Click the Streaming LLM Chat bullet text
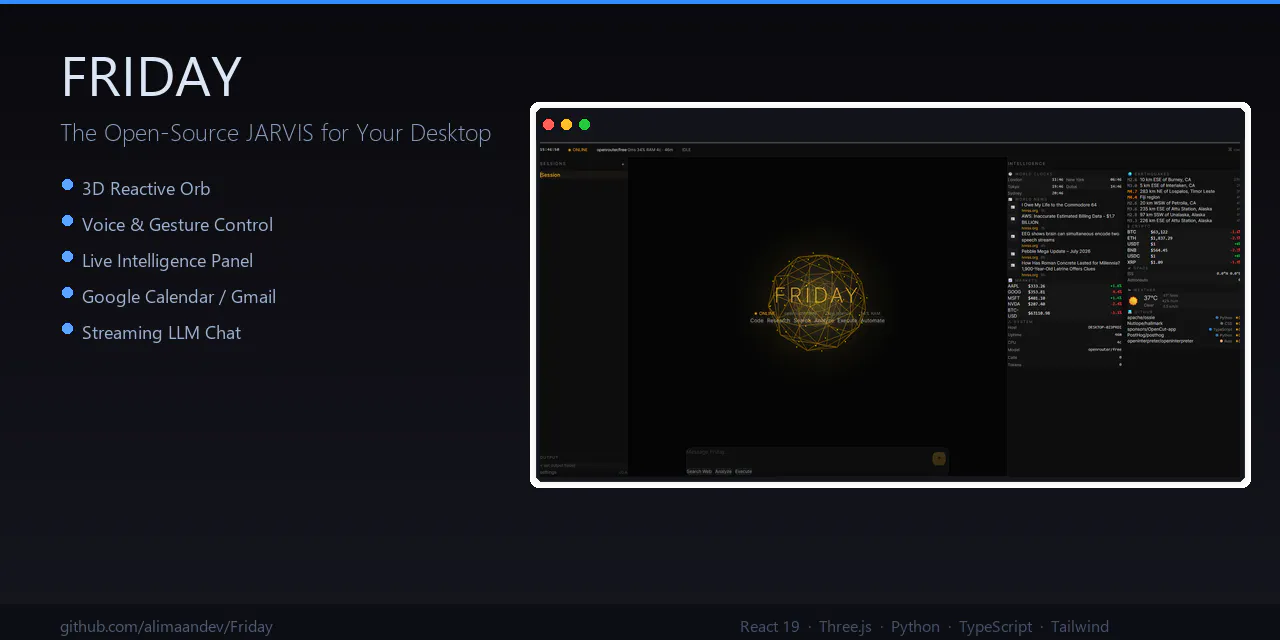This screenshot has height=640, width=1280. pos(161,332)
